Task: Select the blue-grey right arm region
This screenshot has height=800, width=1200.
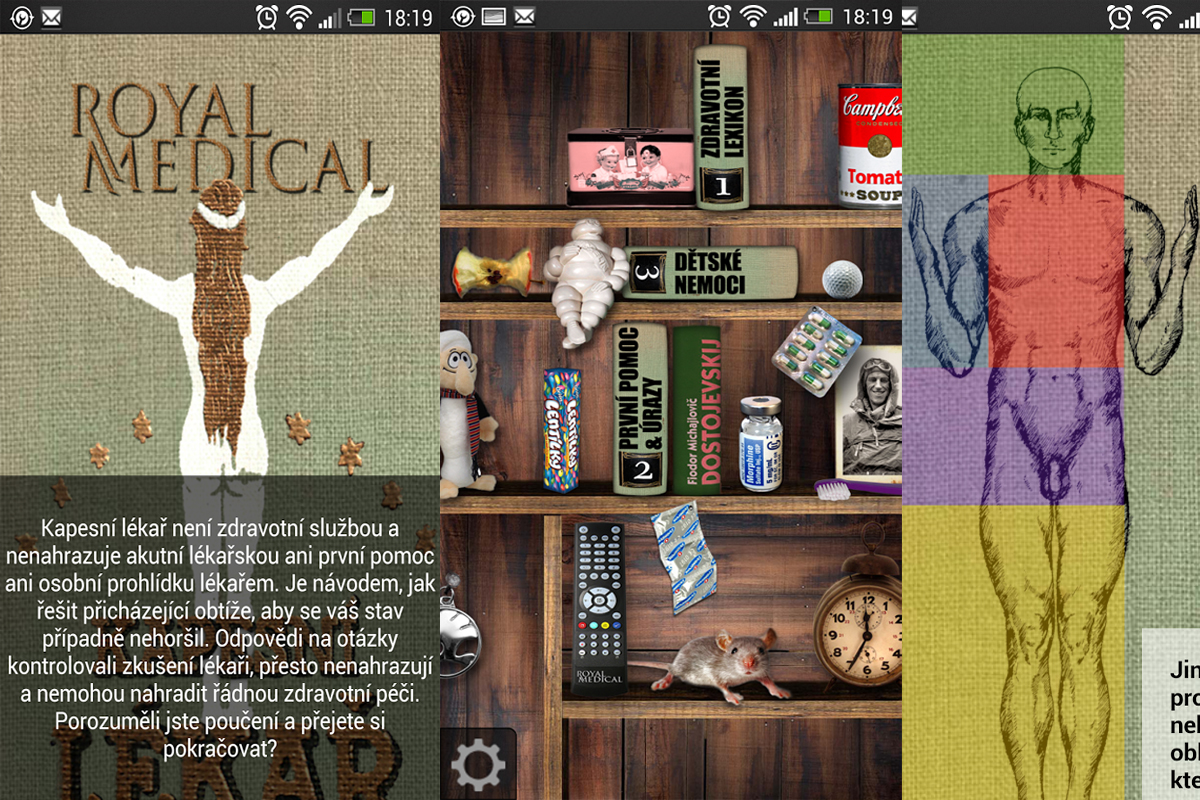Action: coord(945,271)
